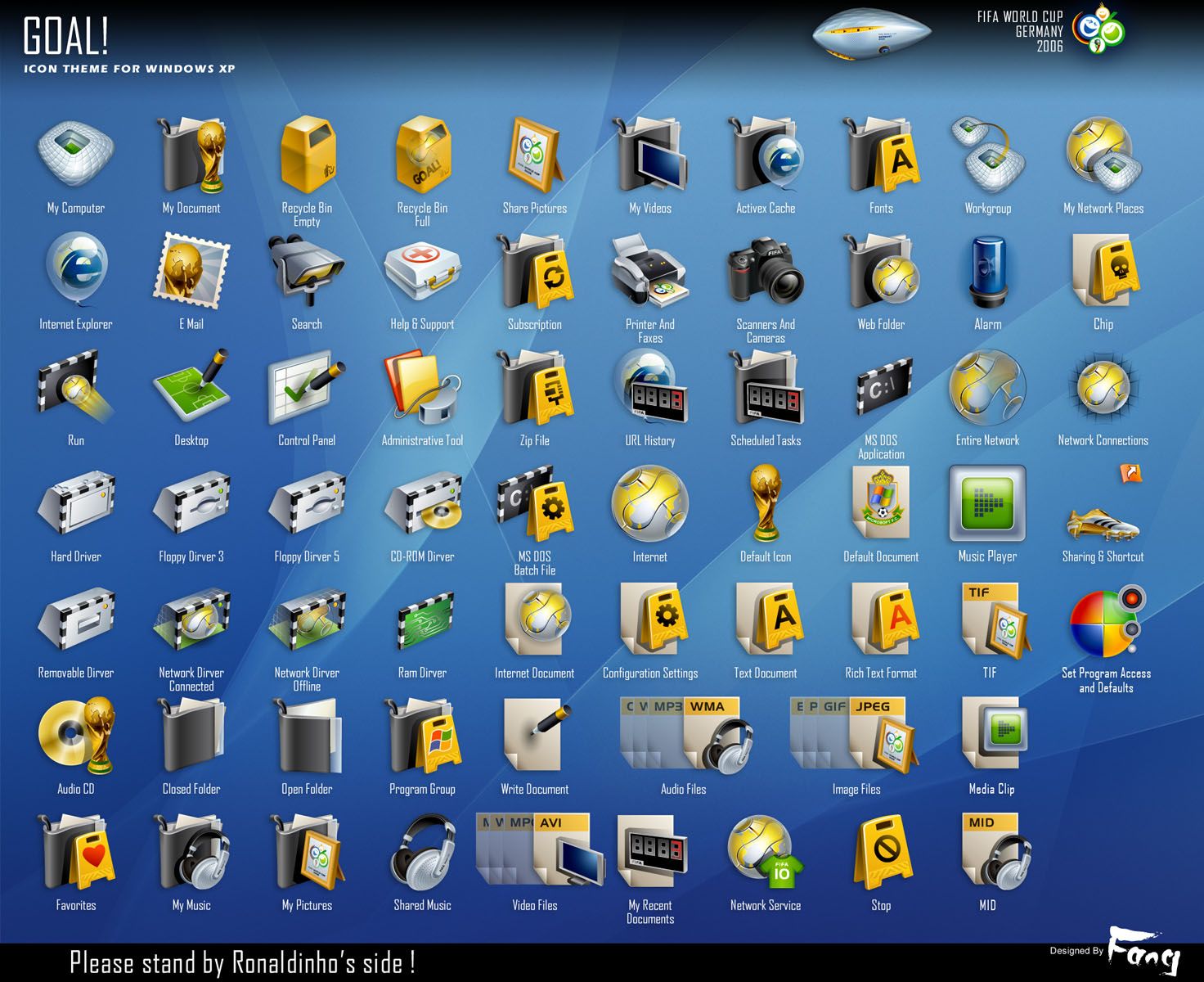Image resolution: width=1204 pixels, height=982 pixels.
Task: Open the E Mail stamp icon
Action: 191,270
